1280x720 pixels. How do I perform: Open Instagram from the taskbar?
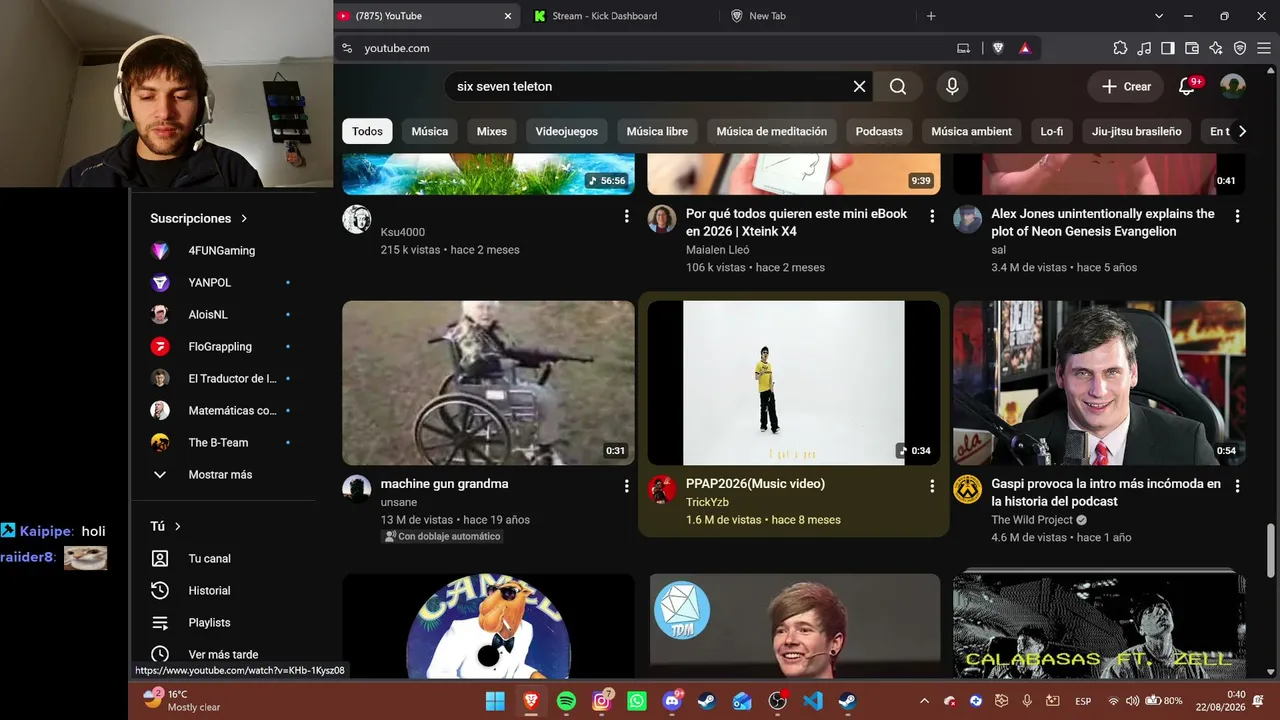pos(602,701)
